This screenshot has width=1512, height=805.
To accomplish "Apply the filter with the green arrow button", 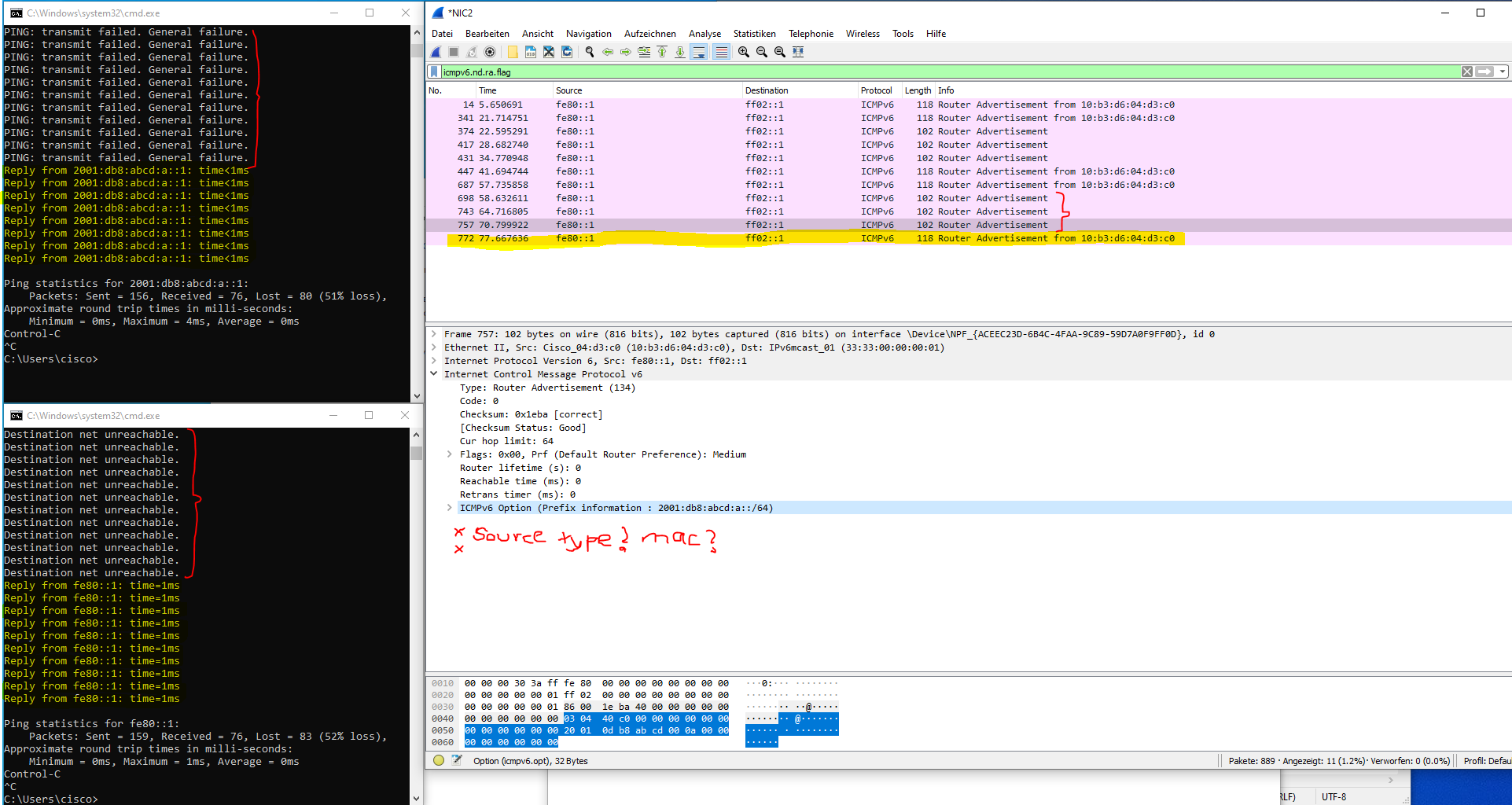I will [x=1484, y=72].
